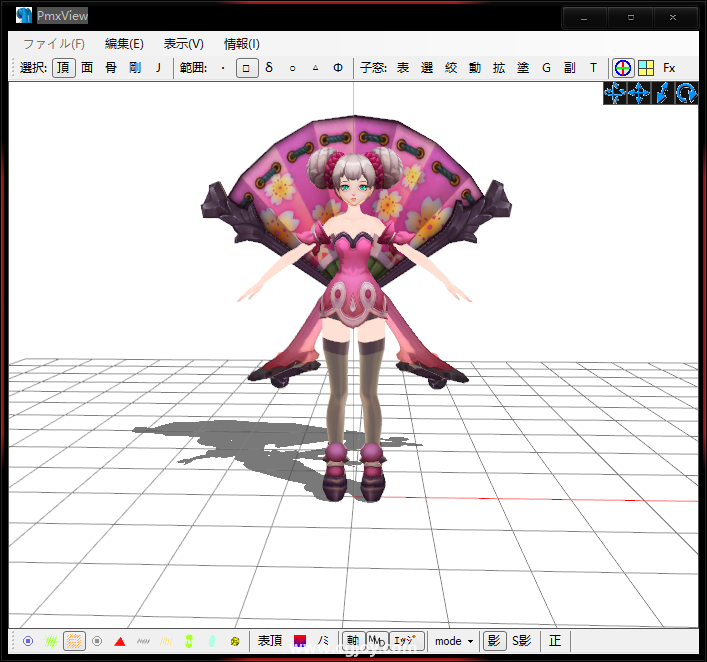Click the 表頂 button in bottom bar
Image resolution: width=707 pixels, height=662 pixels.
pos(270,641)
